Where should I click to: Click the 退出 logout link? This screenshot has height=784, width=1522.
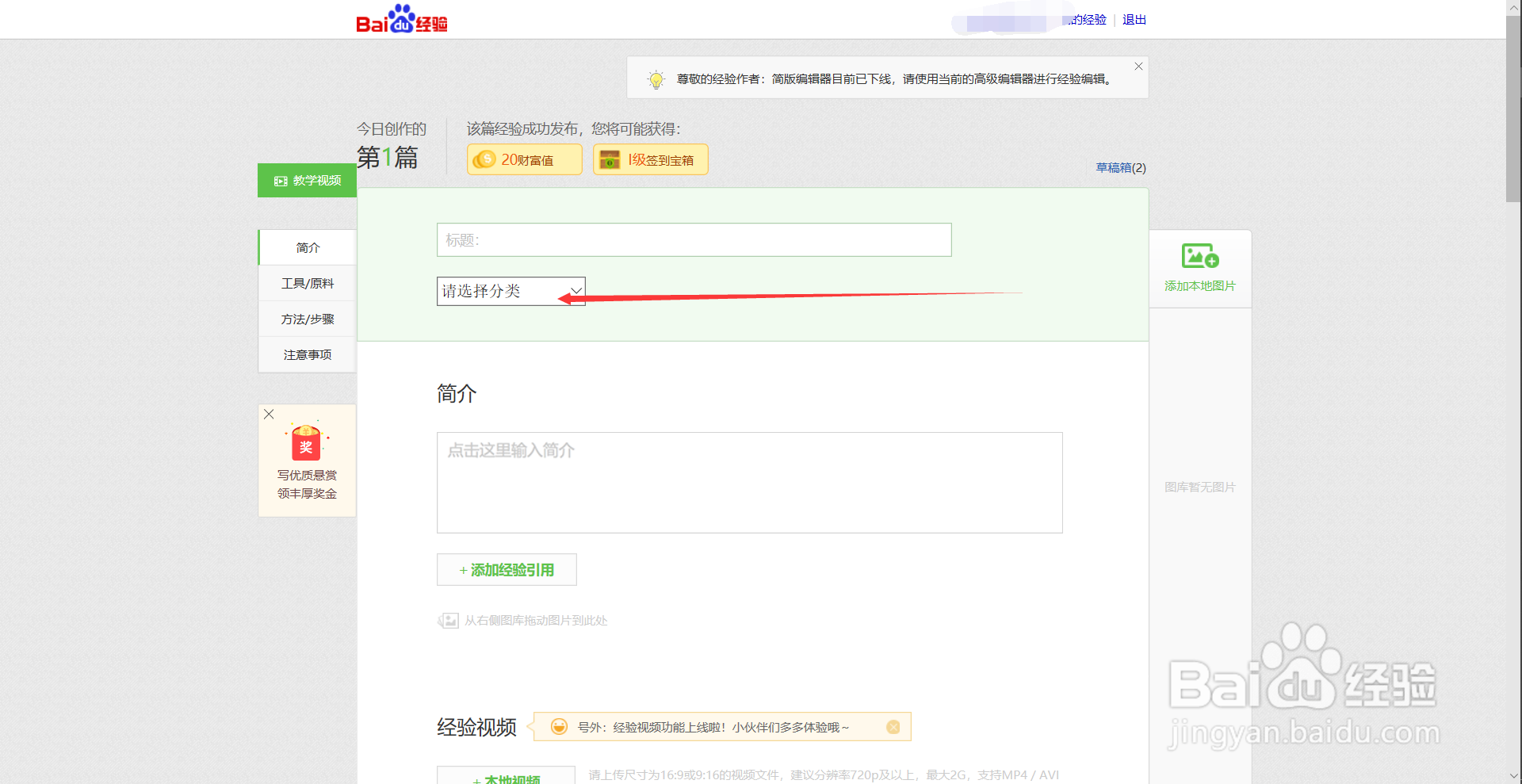coord(1133,19)
